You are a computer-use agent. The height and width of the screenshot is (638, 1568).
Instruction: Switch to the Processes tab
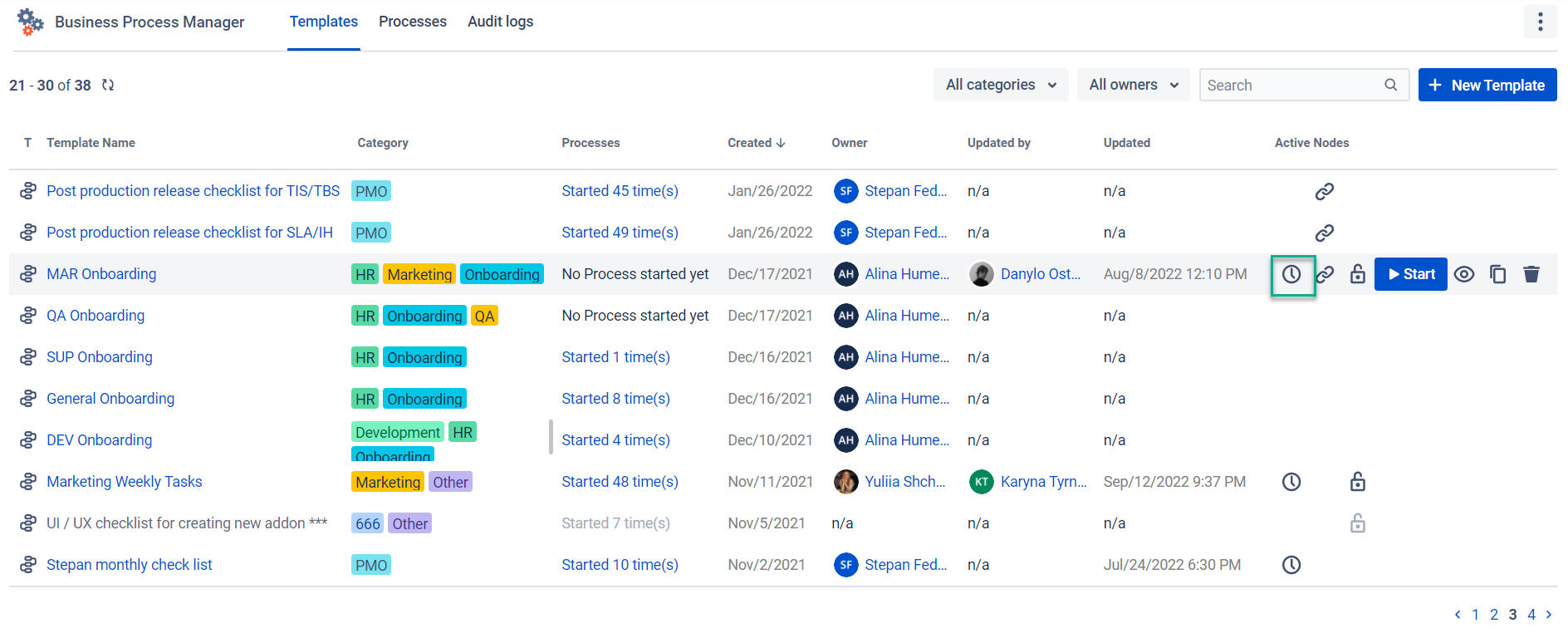[413, 22]
